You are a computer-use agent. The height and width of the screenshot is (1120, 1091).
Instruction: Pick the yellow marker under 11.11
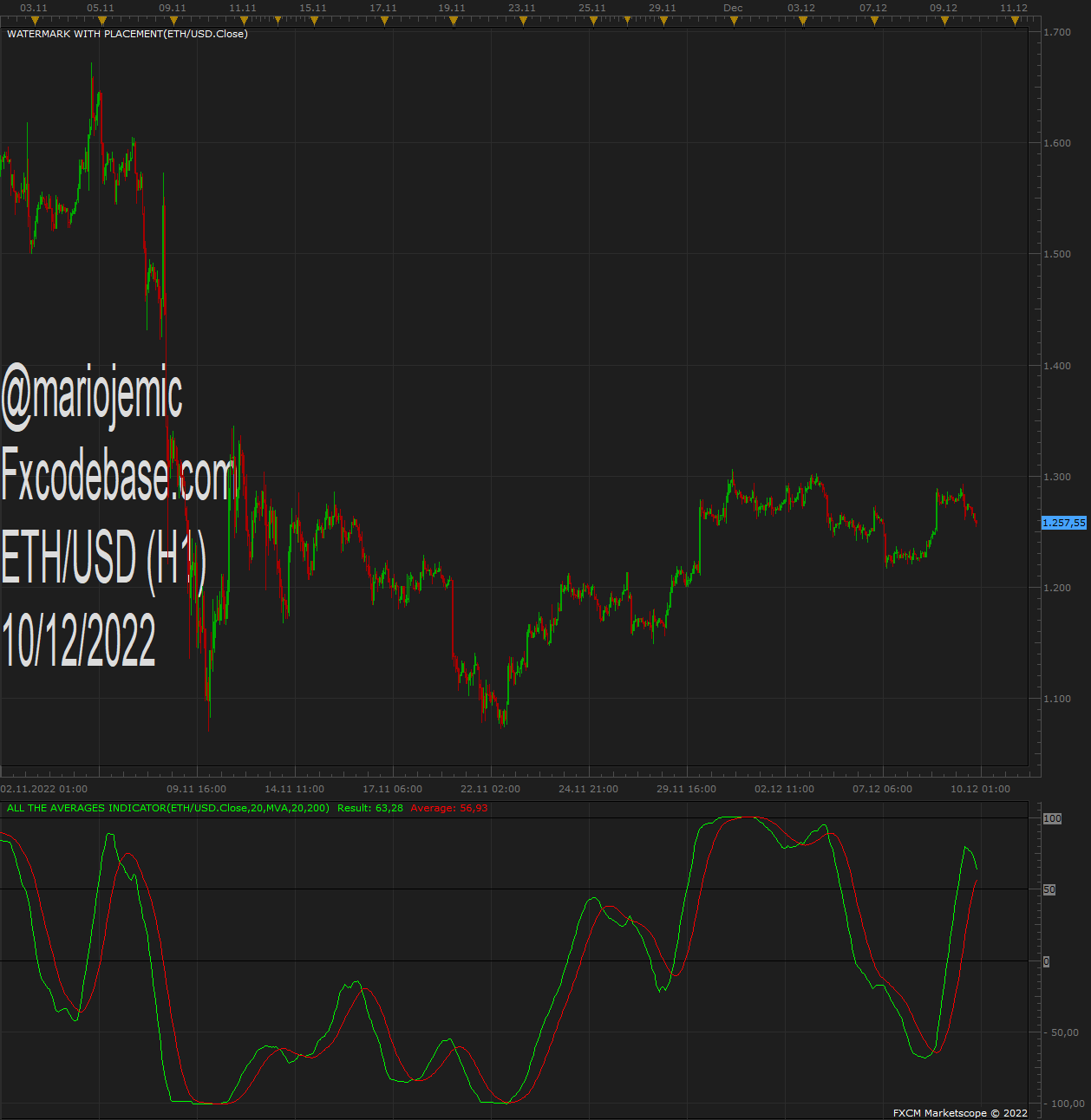pos(243,21)
